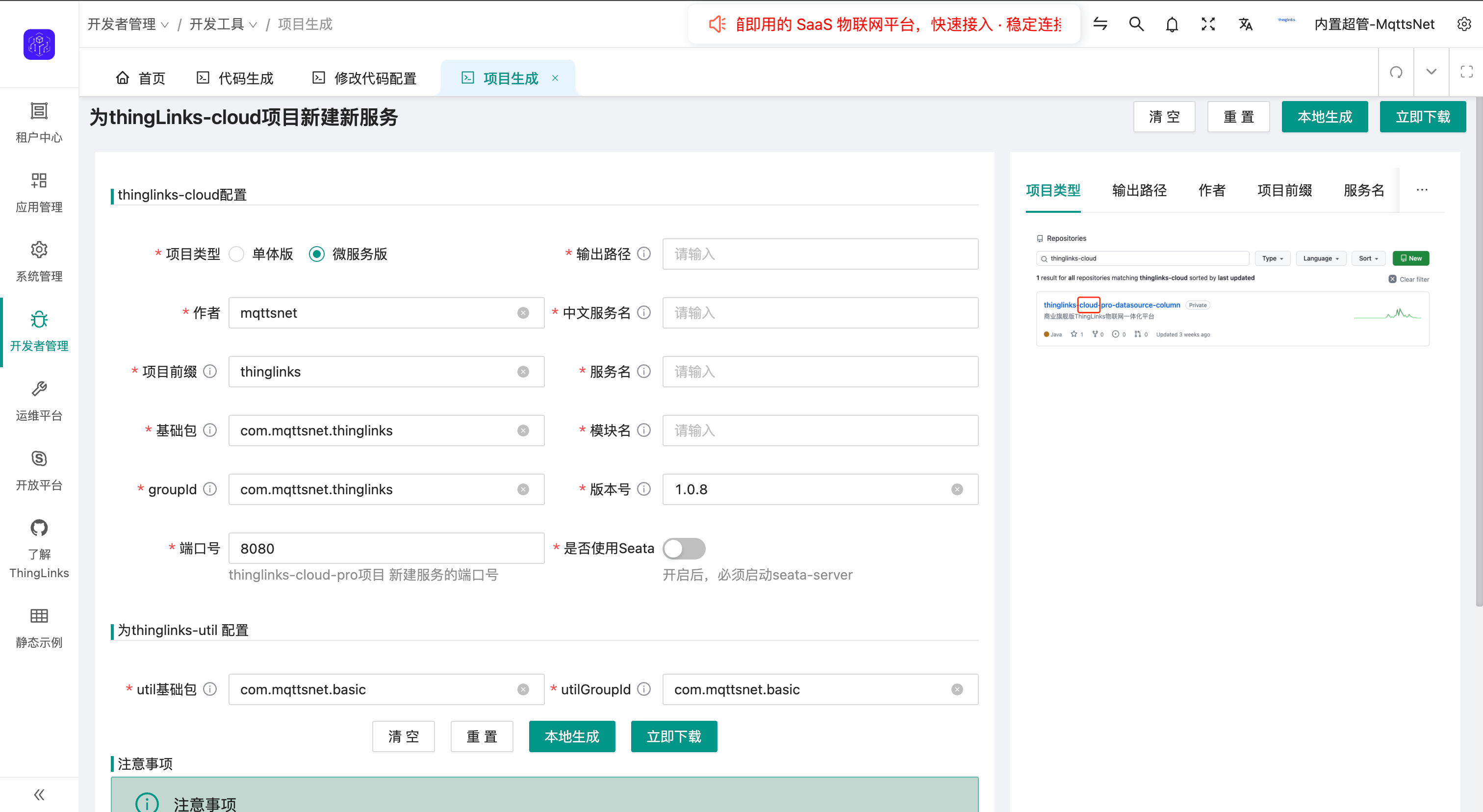Open the language translation icon
The image size is (1483, 812).
1245,24
